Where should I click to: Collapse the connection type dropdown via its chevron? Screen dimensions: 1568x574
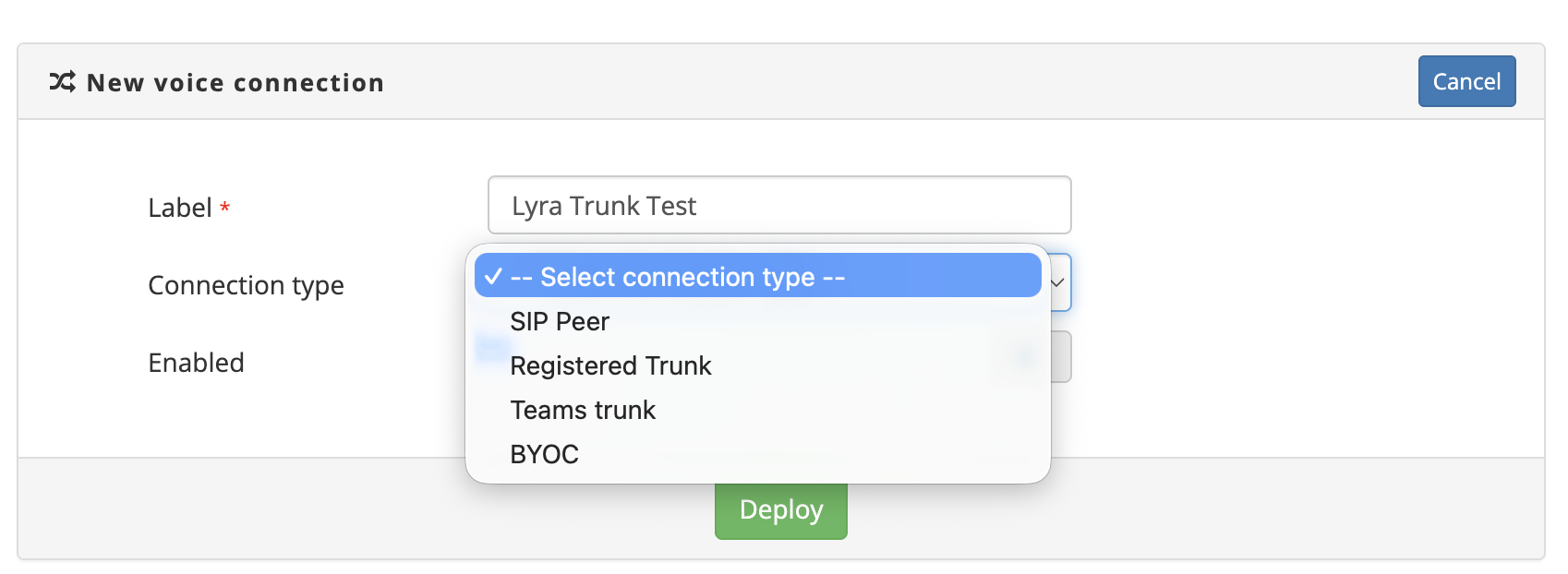(x=1058, y=282)
